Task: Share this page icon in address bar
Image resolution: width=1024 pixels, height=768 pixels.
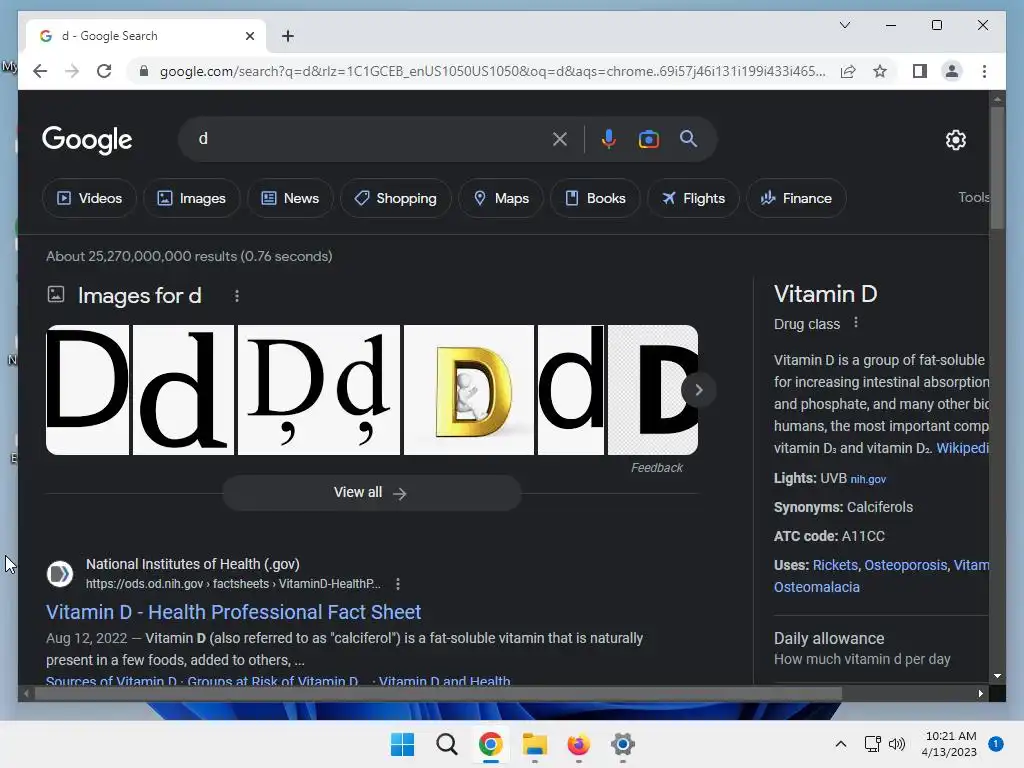Action: 848,71
